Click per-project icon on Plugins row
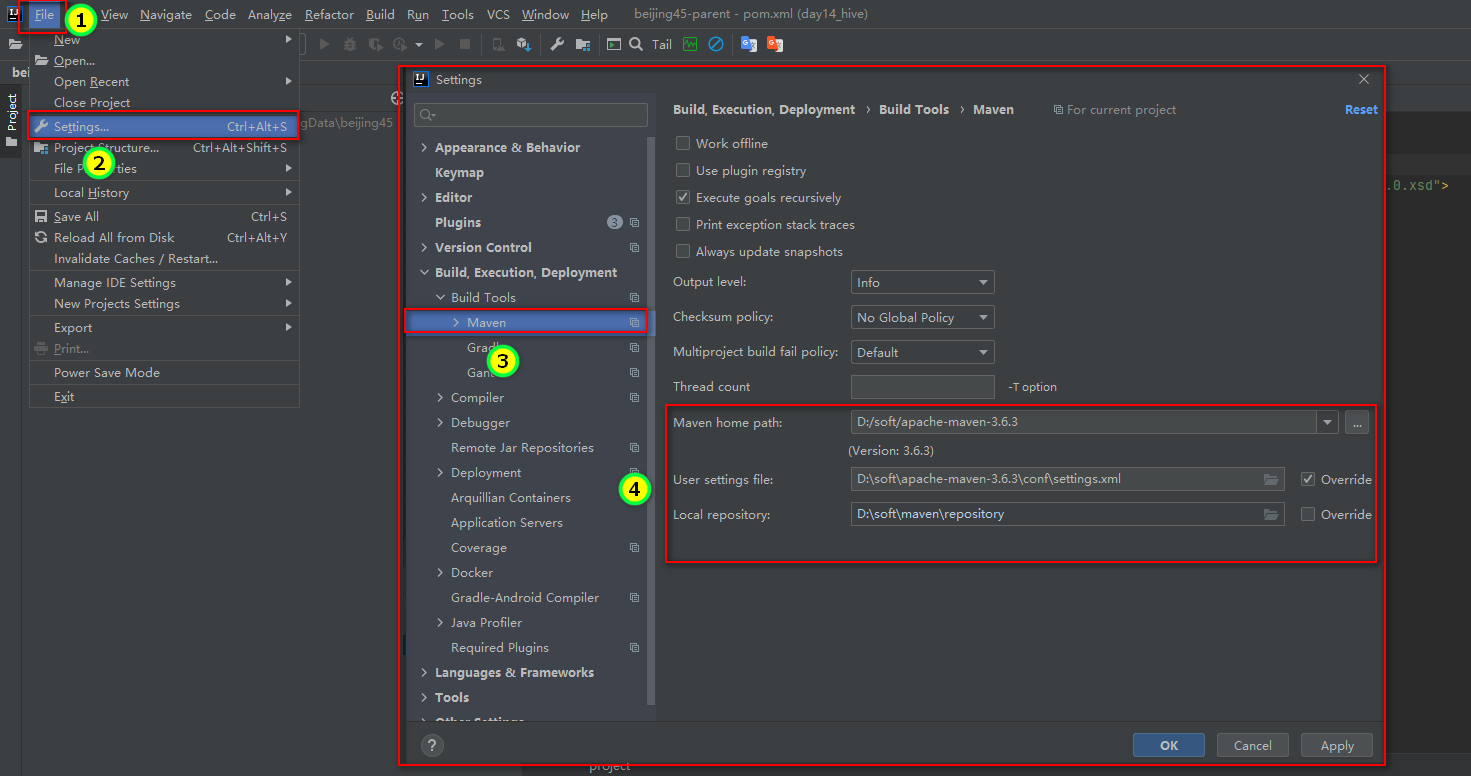1471x776 pixels. 635,223
